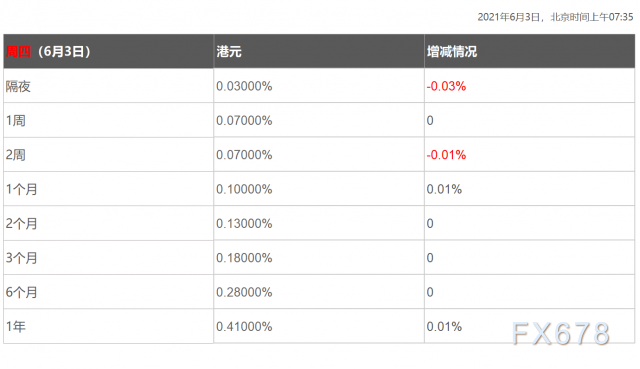Select the 6个月 row label

point(21,292)
